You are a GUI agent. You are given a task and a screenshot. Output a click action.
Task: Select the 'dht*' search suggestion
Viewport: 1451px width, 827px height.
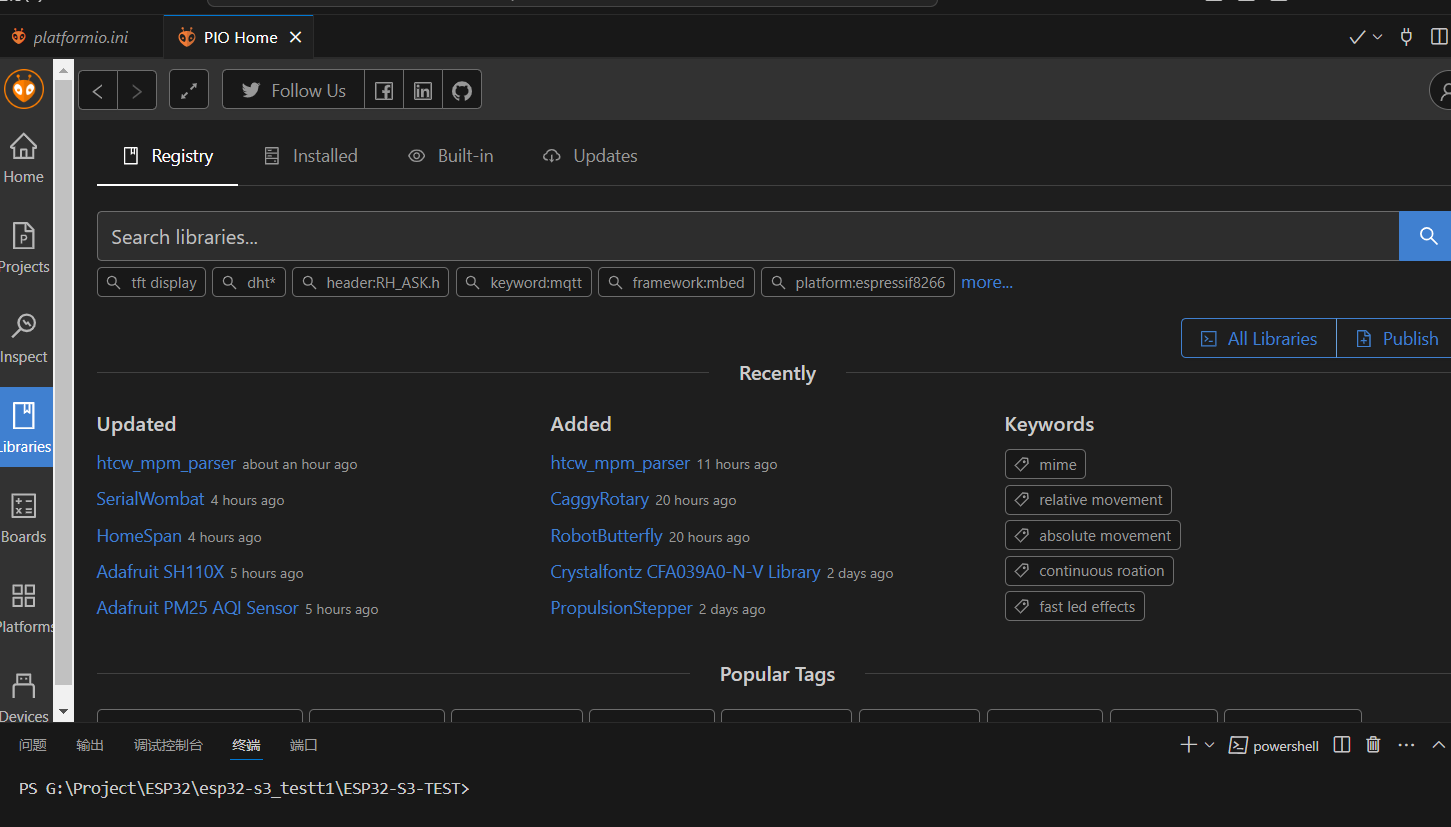[x=249, y=282]
